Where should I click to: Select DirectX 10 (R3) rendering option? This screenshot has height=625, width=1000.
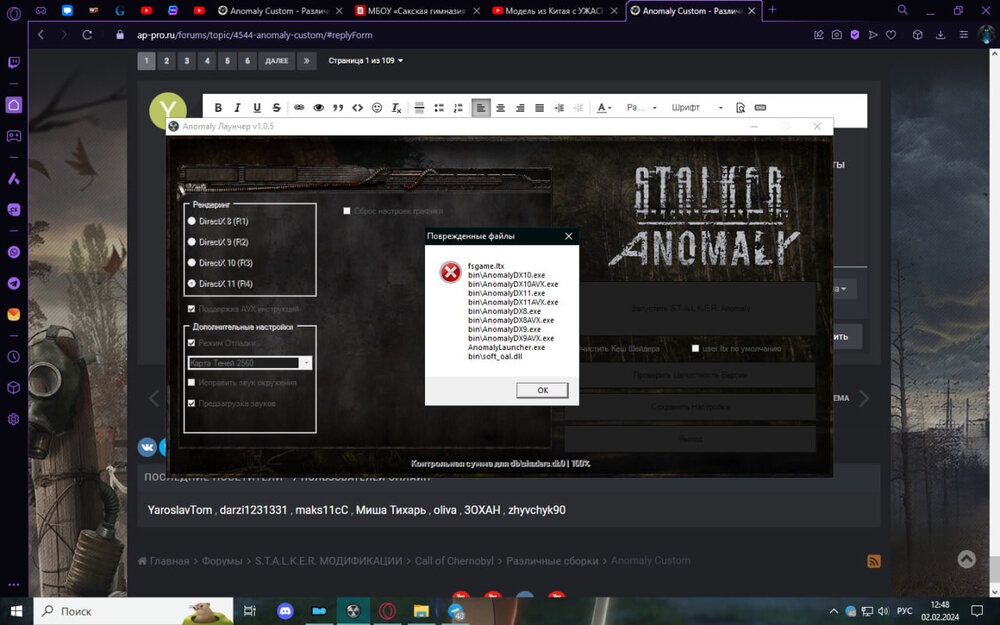point(192,263)
